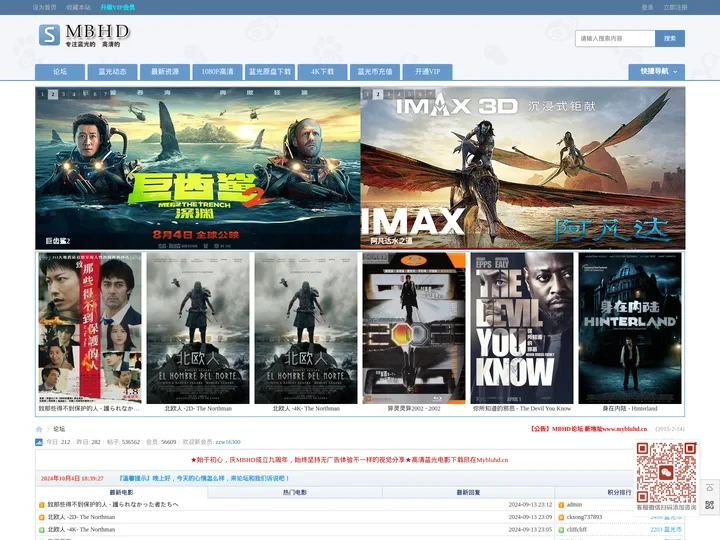Viewport: 720px width, 540px height.
Task: Click the 升级VIP会员 link in the top bar
Action: tap(118, 7)
